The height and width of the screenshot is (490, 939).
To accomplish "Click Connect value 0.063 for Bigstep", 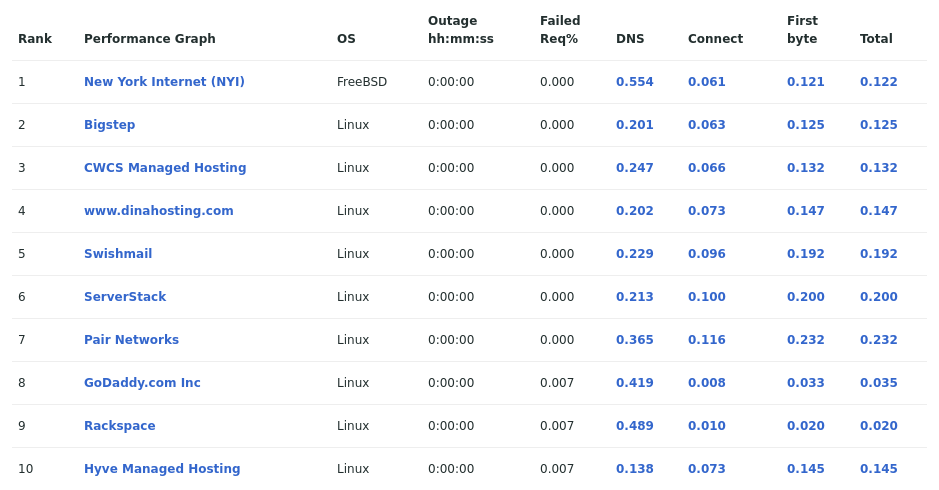I will (x=707, y=125).
